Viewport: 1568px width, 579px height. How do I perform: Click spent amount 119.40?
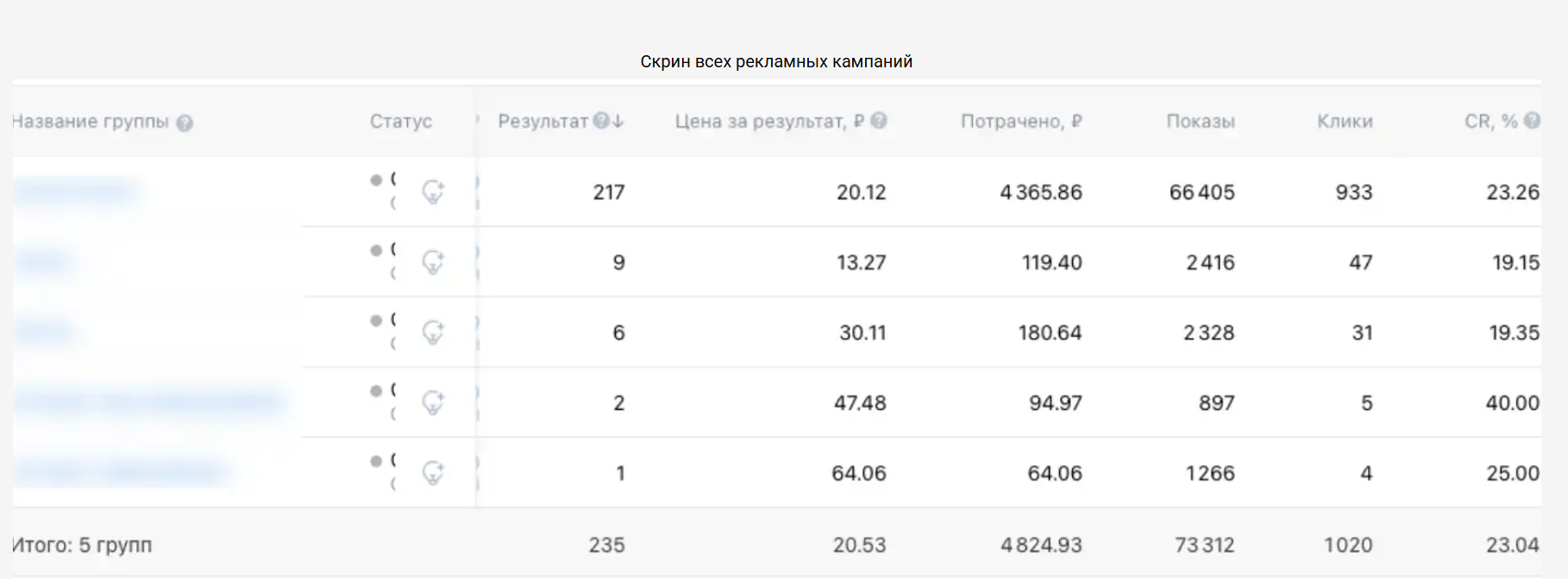pyautogui.click(x=1051, y=262)
